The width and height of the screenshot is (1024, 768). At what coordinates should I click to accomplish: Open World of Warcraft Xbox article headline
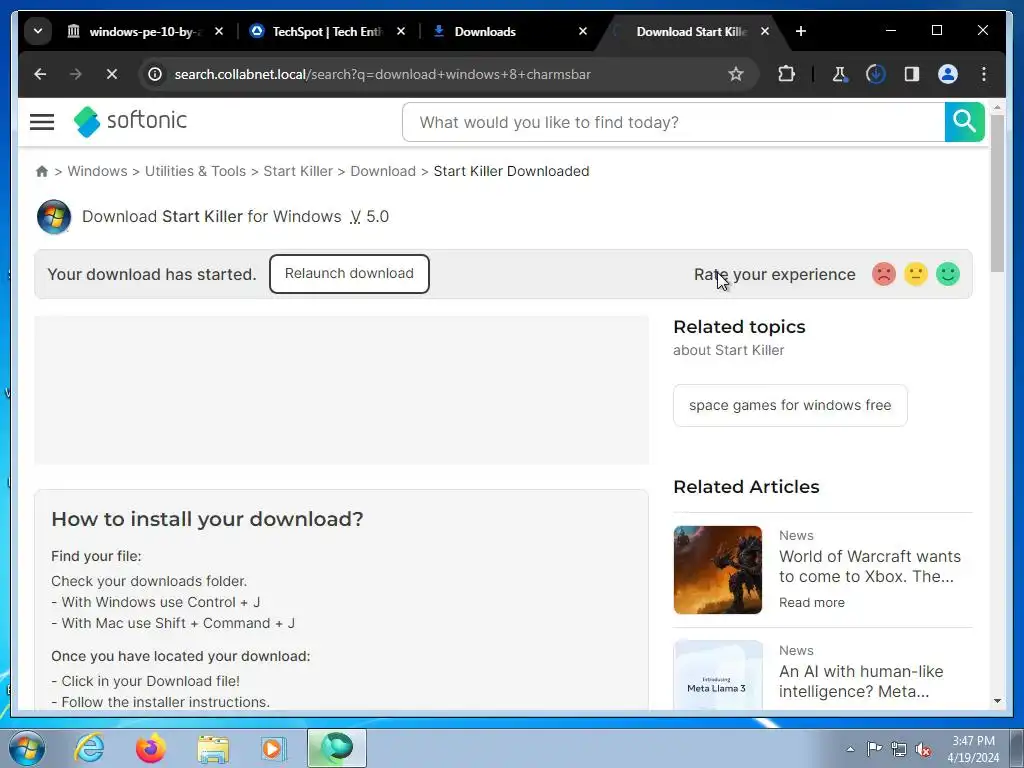tap(870, 566)
